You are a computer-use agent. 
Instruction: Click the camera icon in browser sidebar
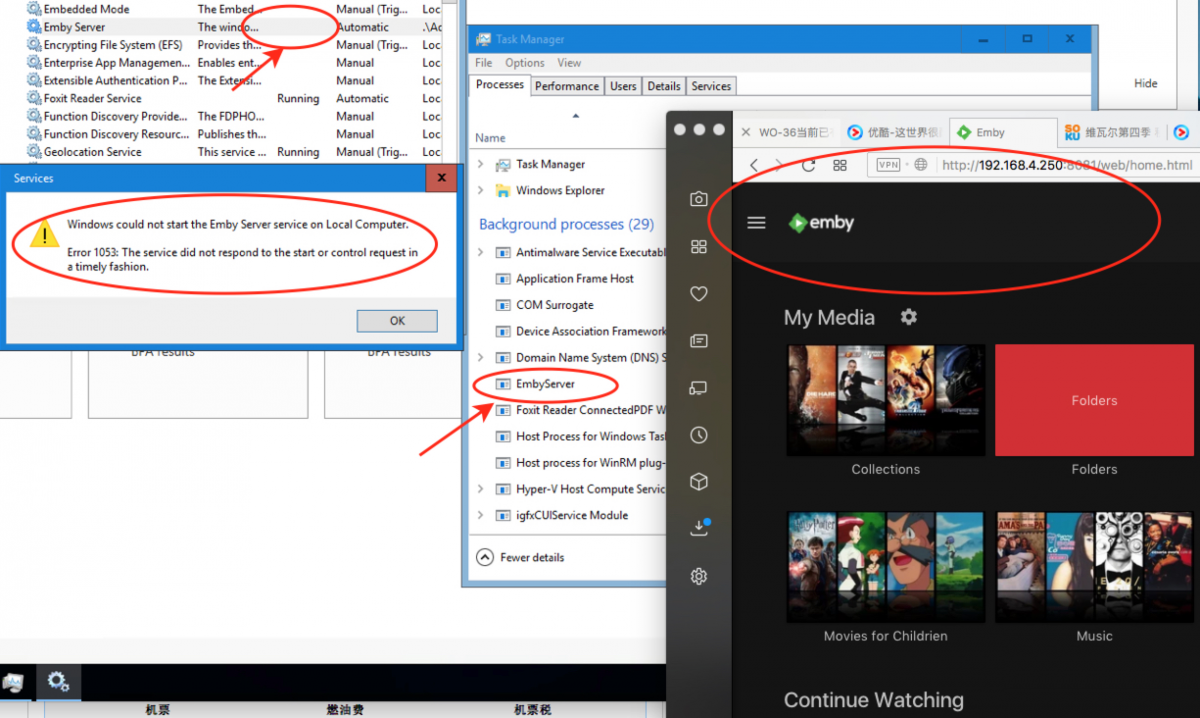(699, 199)
